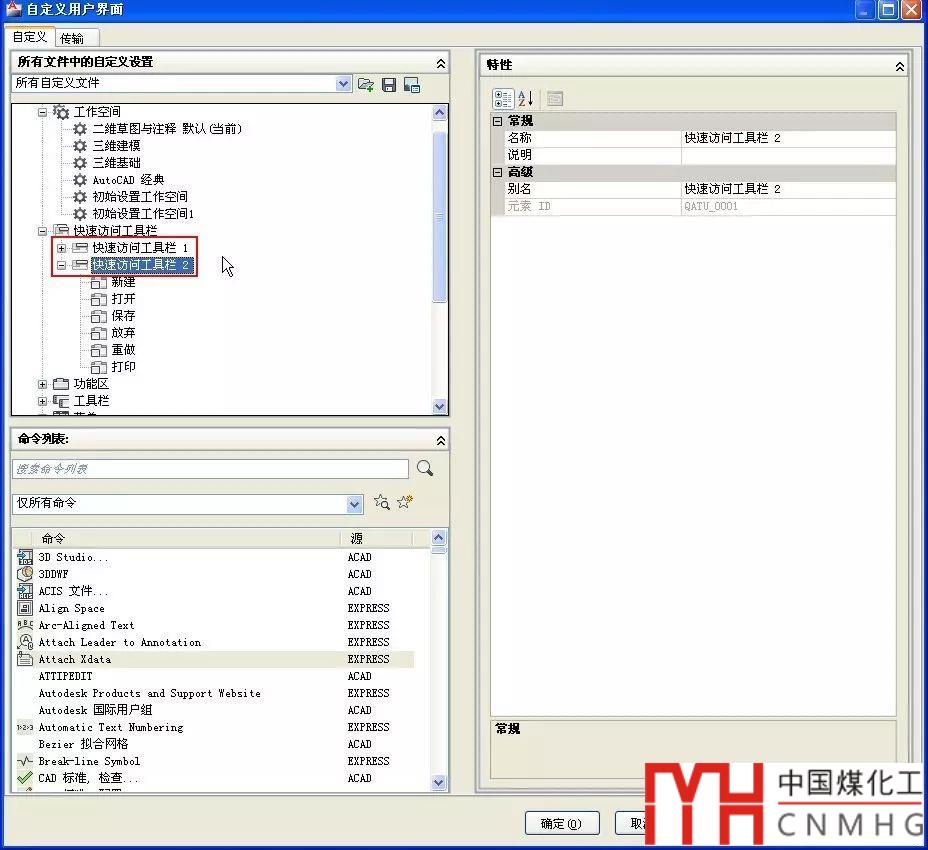
Task: Select 重做 in the tree
Action: tap(123, 350)
